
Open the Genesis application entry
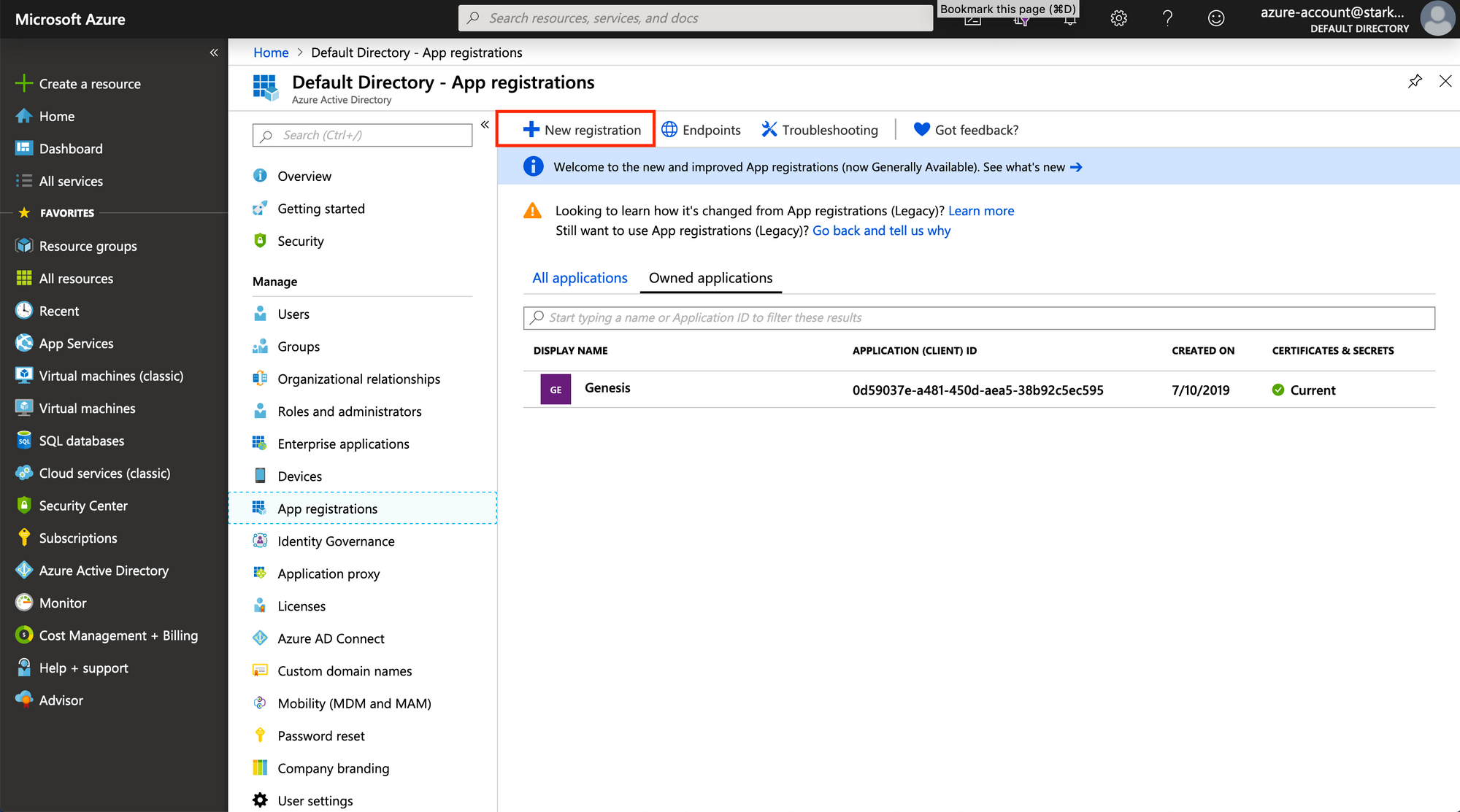click(608, 389)
